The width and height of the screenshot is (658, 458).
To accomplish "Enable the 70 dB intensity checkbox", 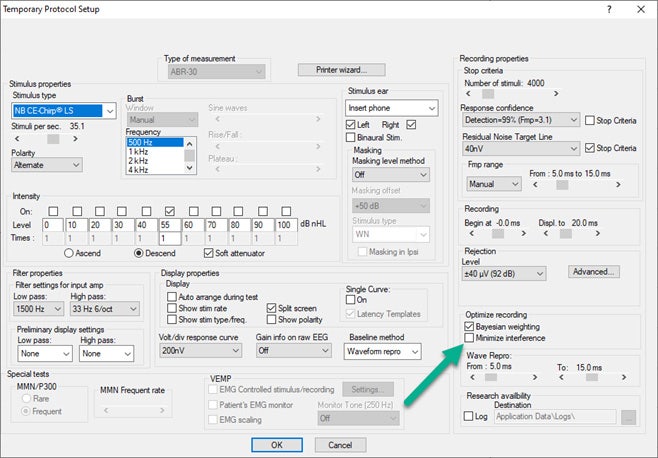I will 217,211.
